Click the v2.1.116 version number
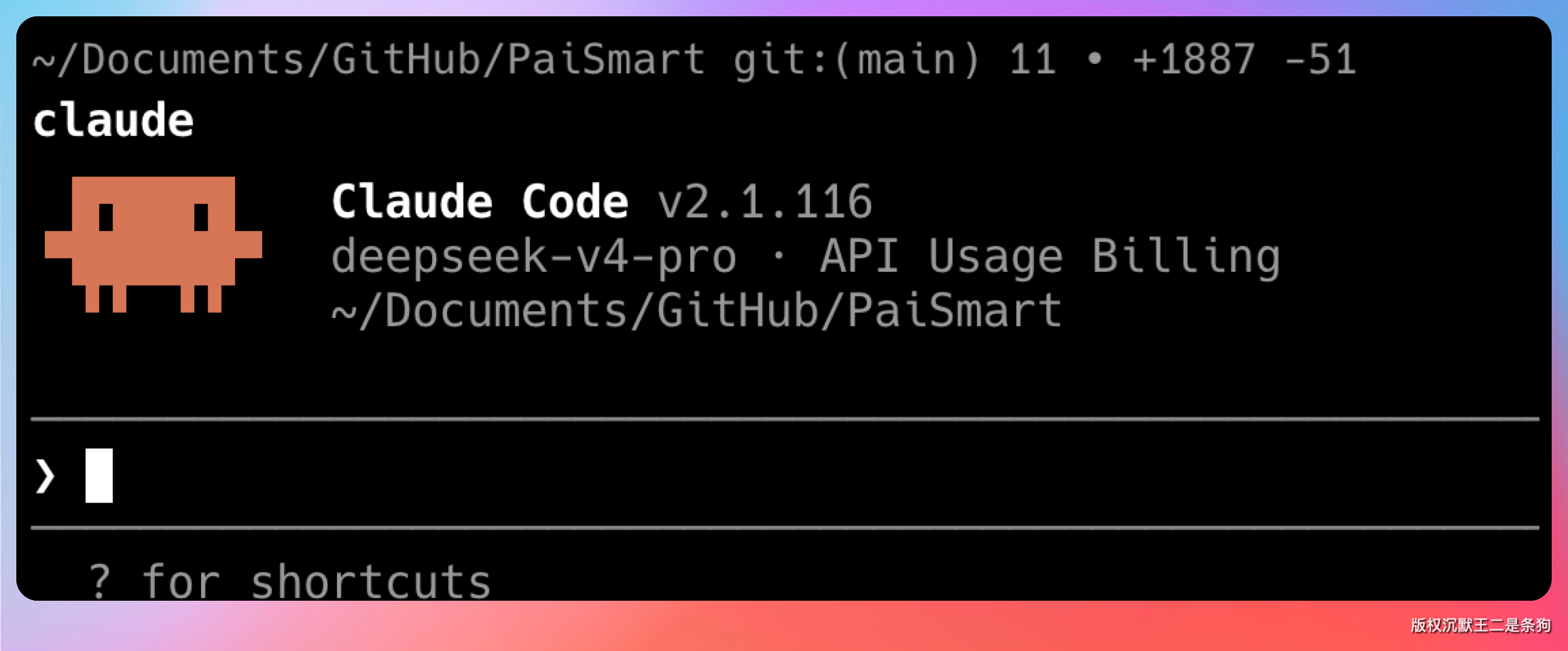 [x=765, y=202]
